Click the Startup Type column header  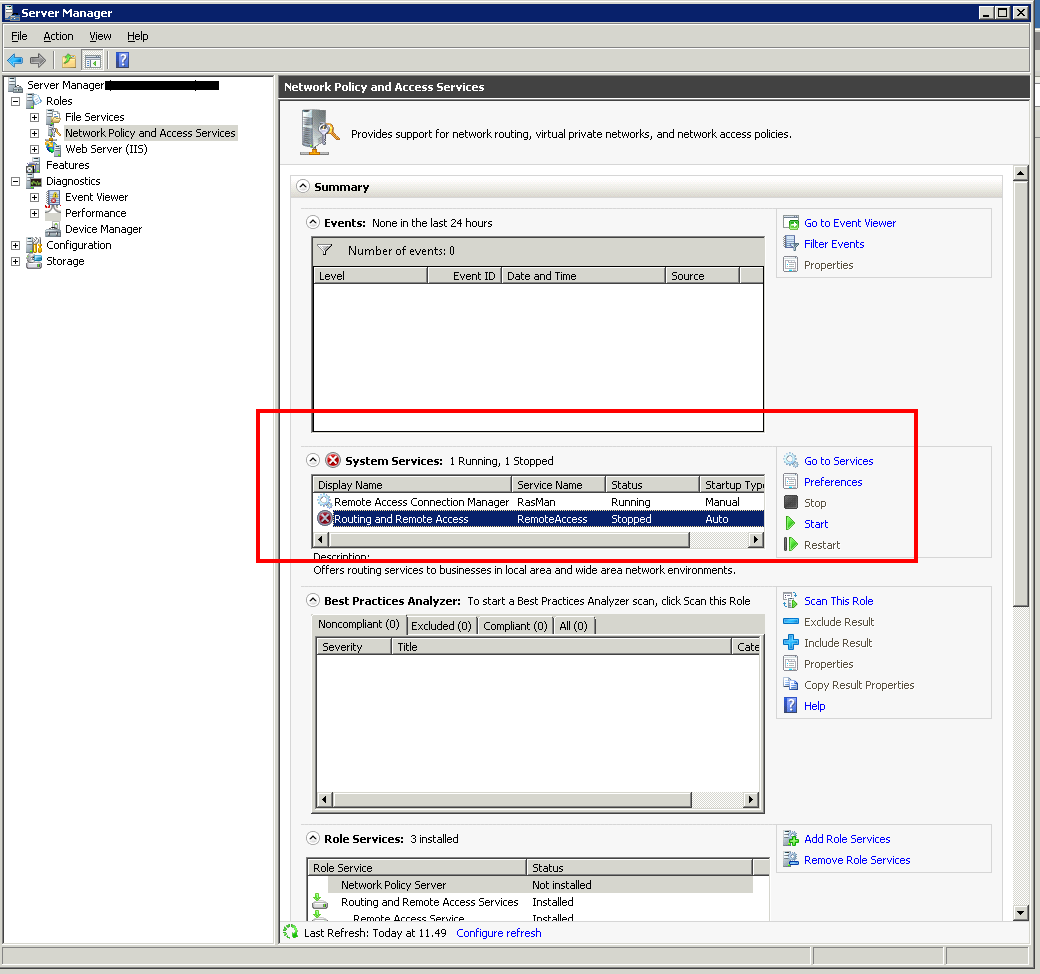pyautogui.click(x=732, y=484)
